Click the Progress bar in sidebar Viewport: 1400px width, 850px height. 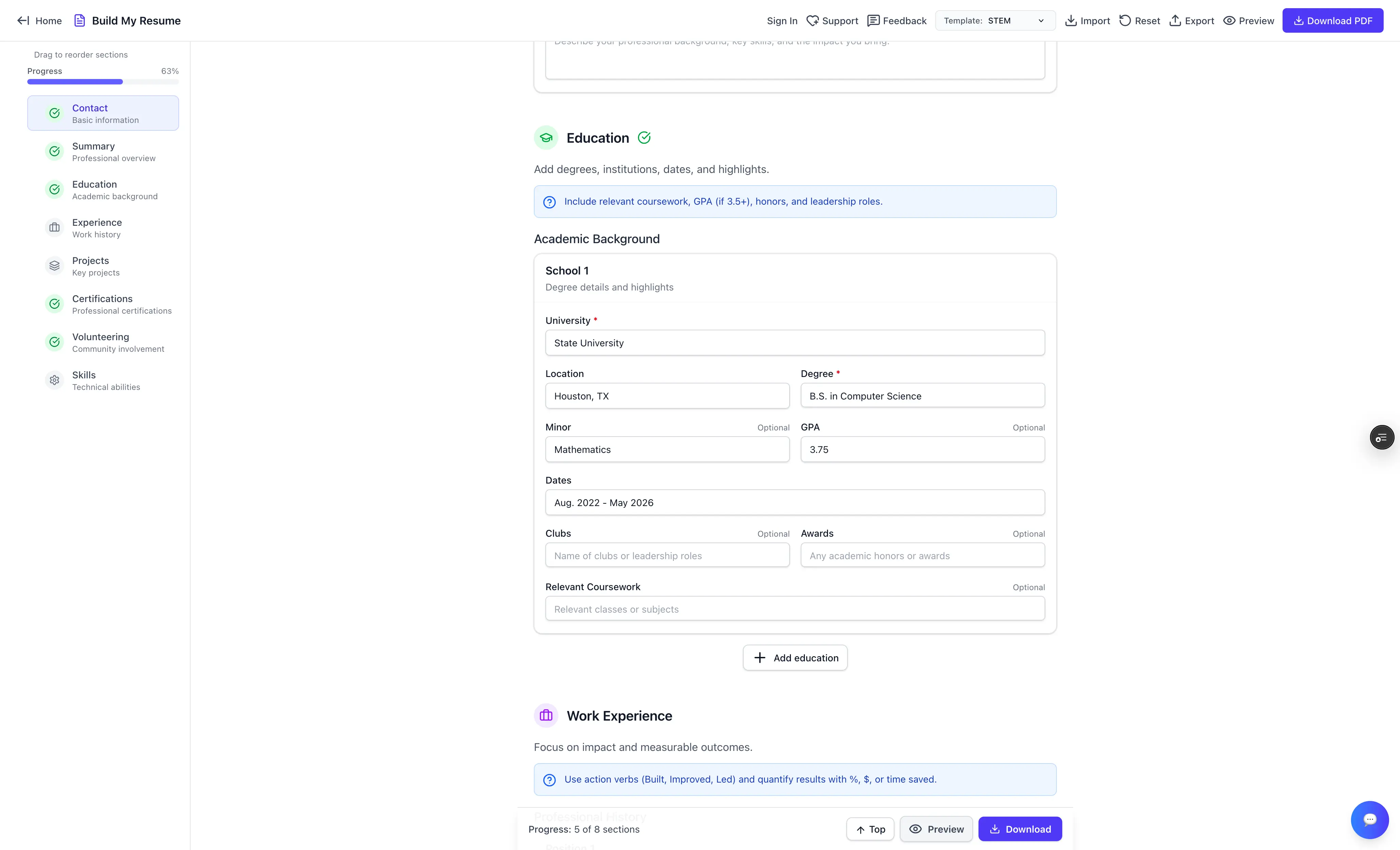[x=103, y=82]
